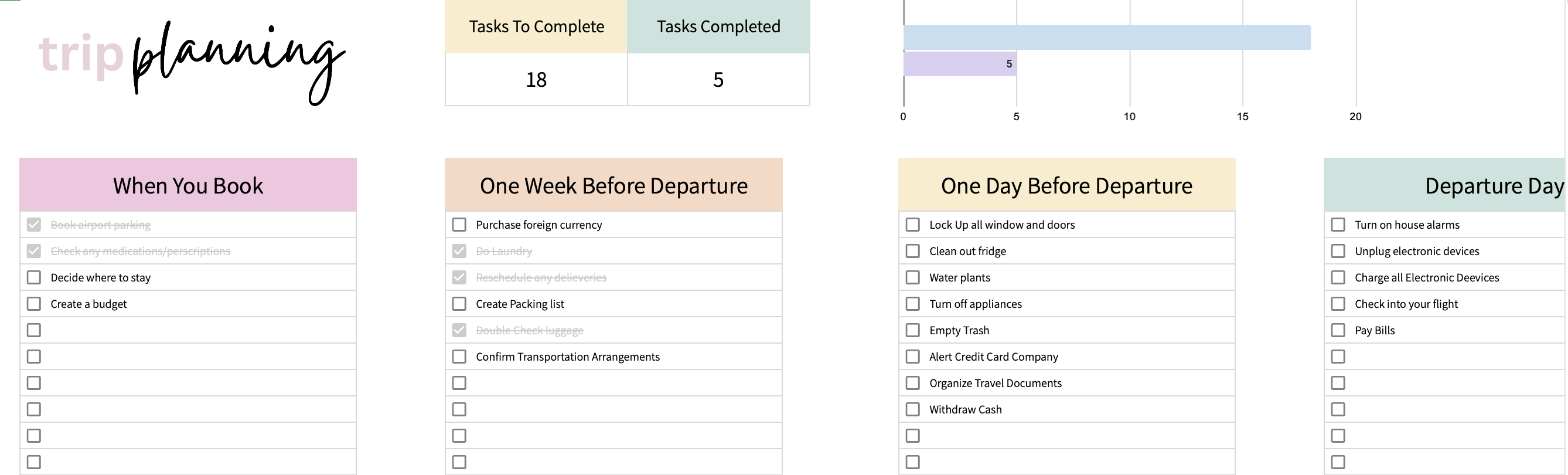The height and width of the screenshot is (475, 1568).
Task: Mark Withdraw Cash as complete
Action: [913, 409]
